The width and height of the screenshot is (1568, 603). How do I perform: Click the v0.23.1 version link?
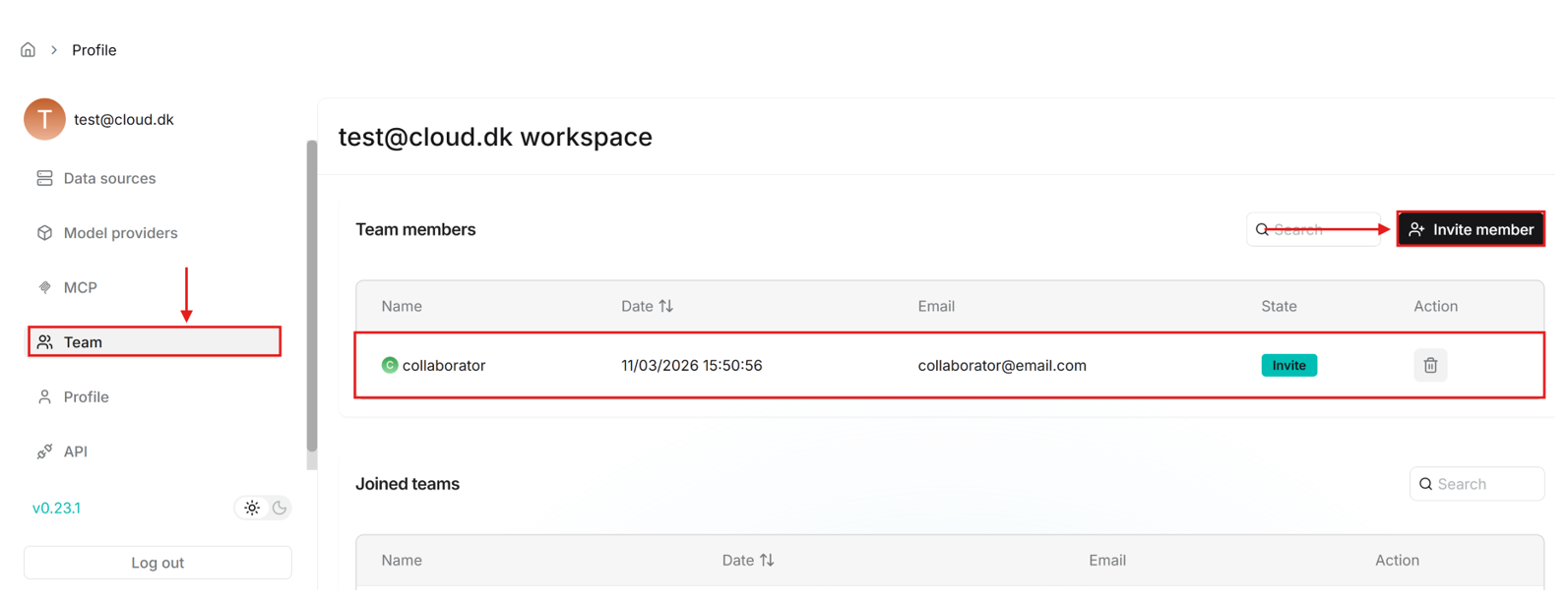click(x=56, y=509)
